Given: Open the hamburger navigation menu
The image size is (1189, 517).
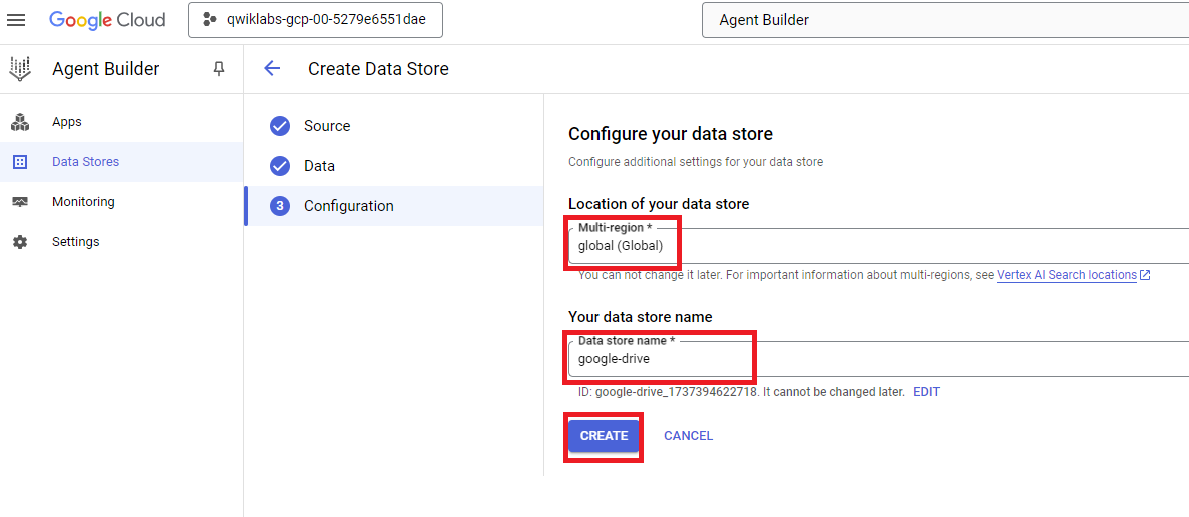Looking at the screenshot, I should click(16, 20).
